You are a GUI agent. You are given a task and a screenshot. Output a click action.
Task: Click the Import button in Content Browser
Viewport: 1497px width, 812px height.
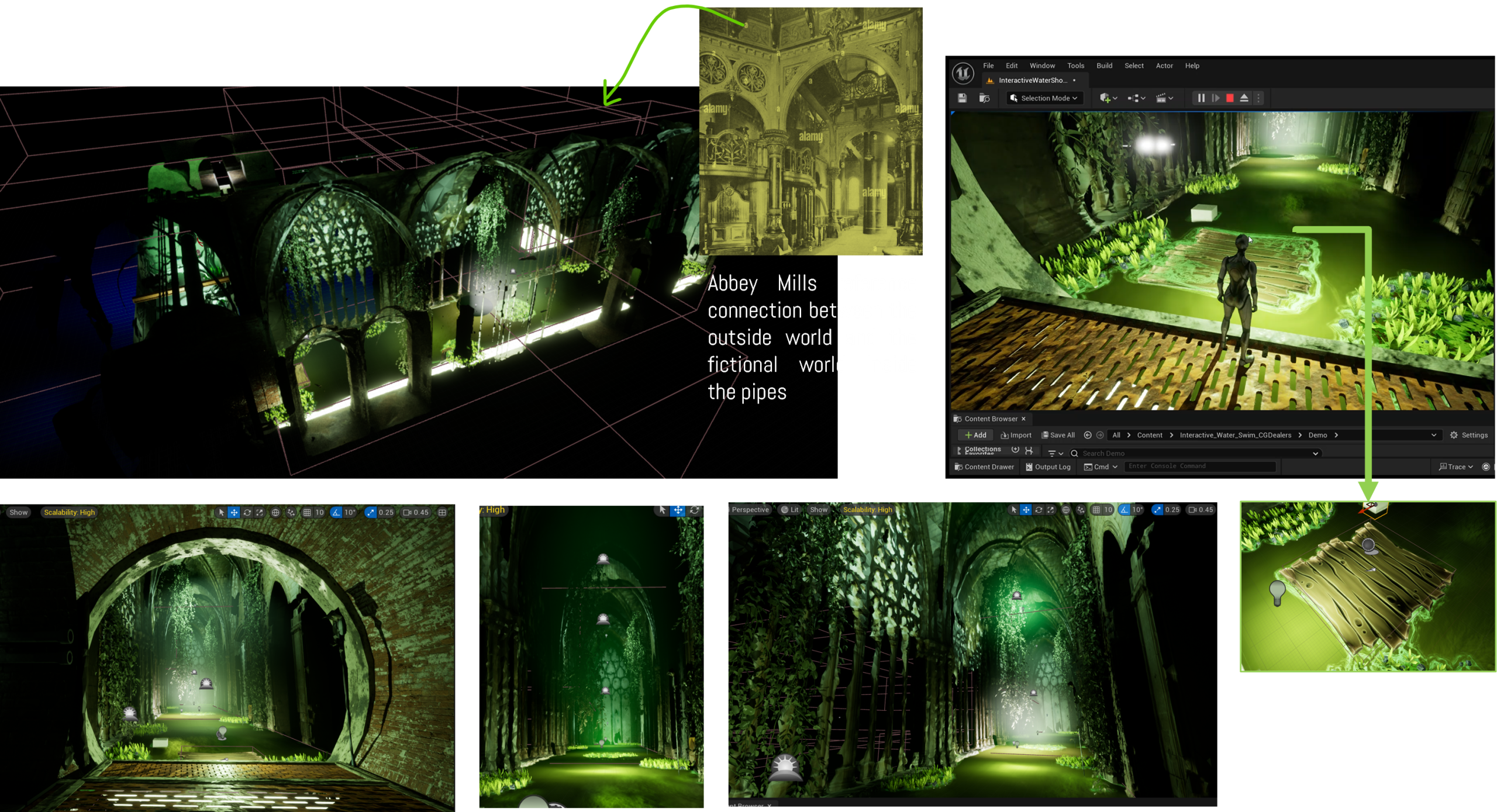[x=1016, y=435]
